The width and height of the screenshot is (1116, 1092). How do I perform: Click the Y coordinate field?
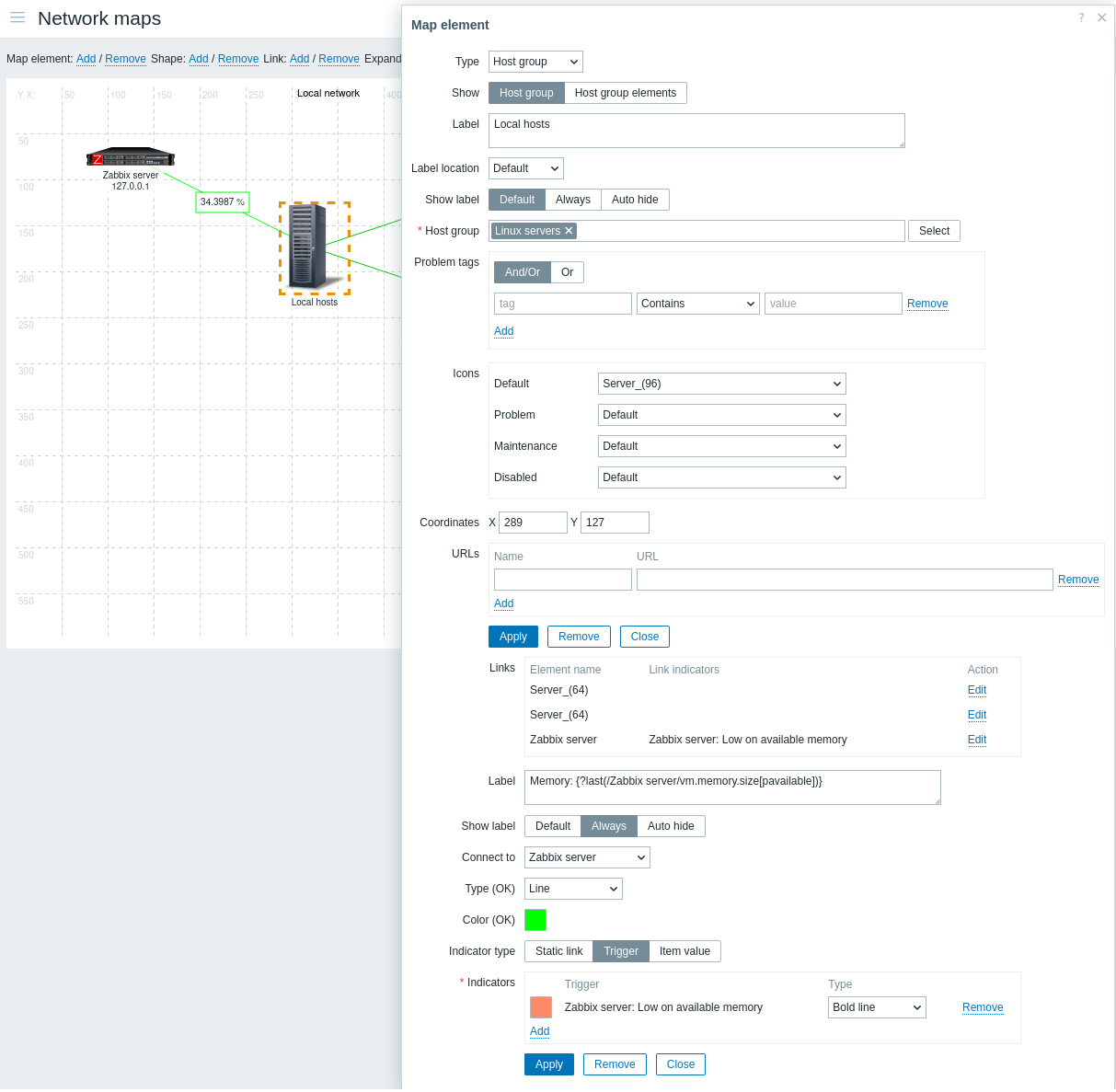(x=616, y=523)
